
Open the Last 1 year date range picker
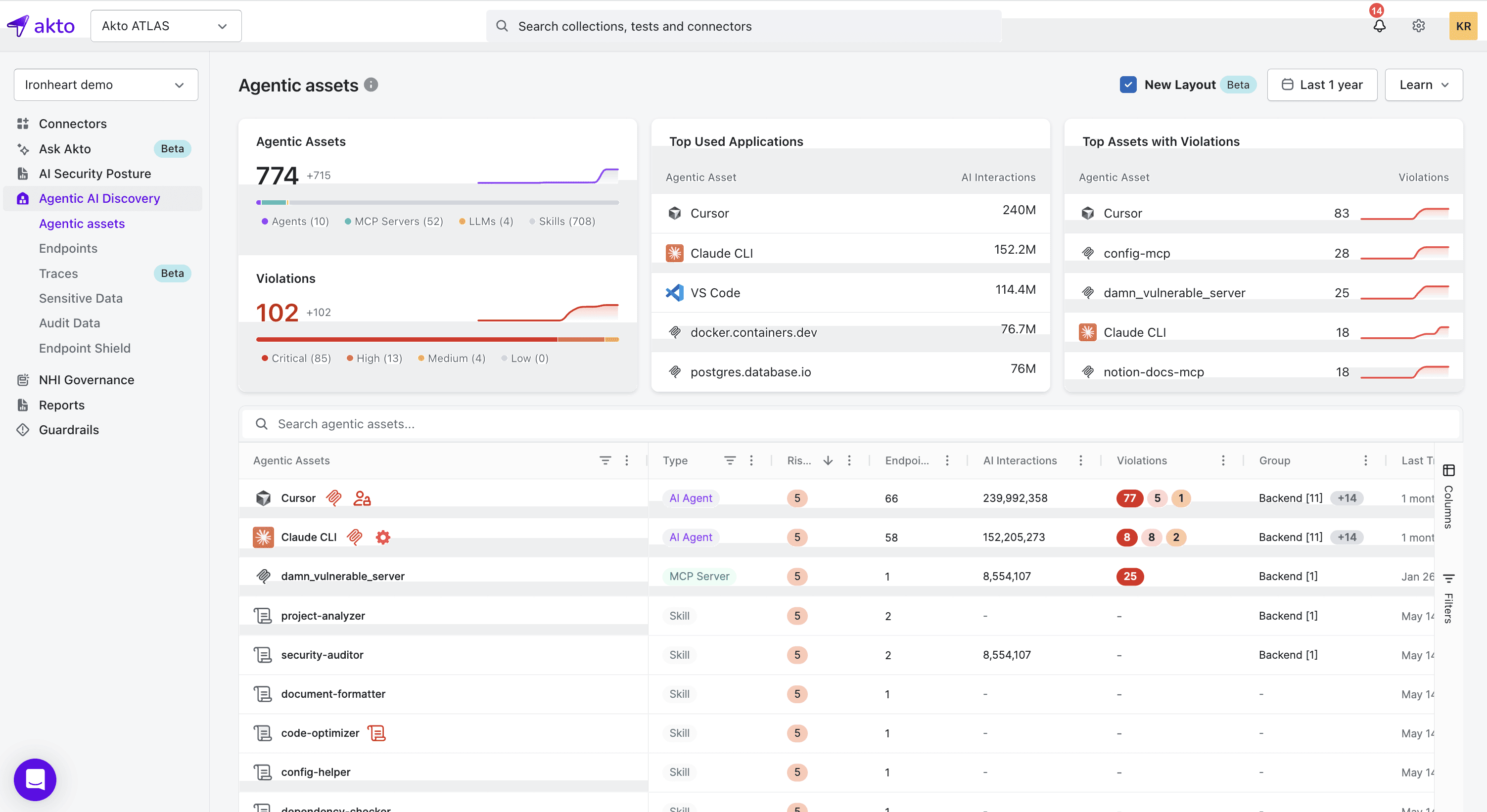1322,85
